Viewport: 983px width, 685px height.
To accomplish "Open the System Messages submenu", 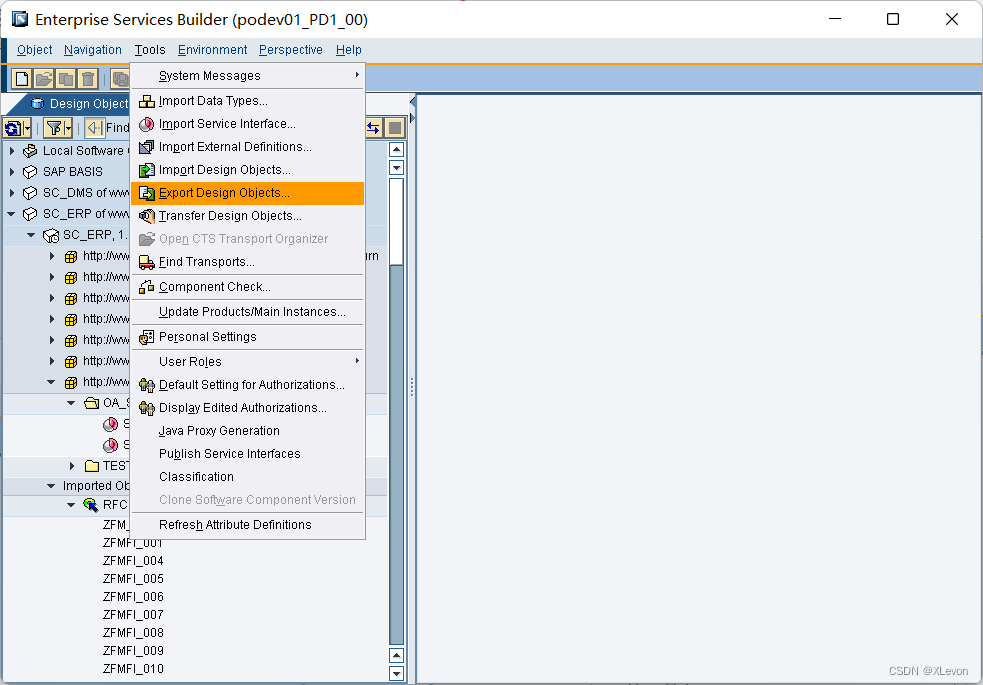I will pos(248,76).
